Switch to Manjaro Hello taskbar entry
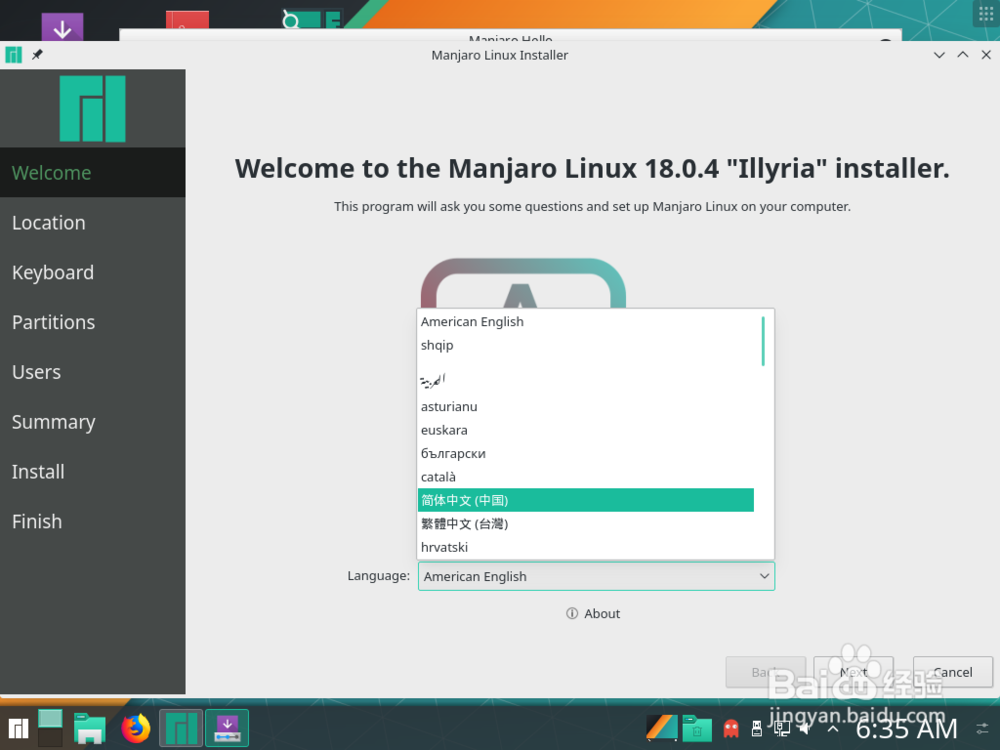1000x750 pixels. pos(181,728)
